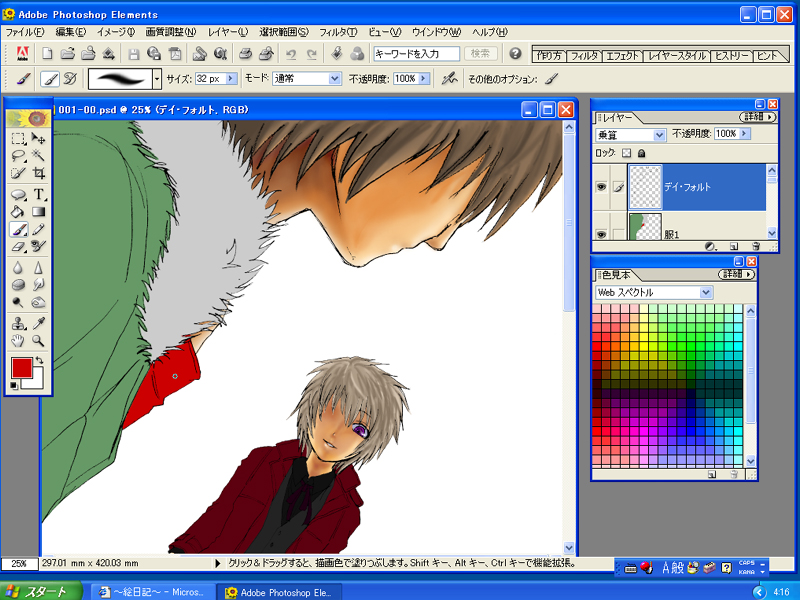Select the Selection Brush tool
800x600 pixels.
(x=18, y=173)
